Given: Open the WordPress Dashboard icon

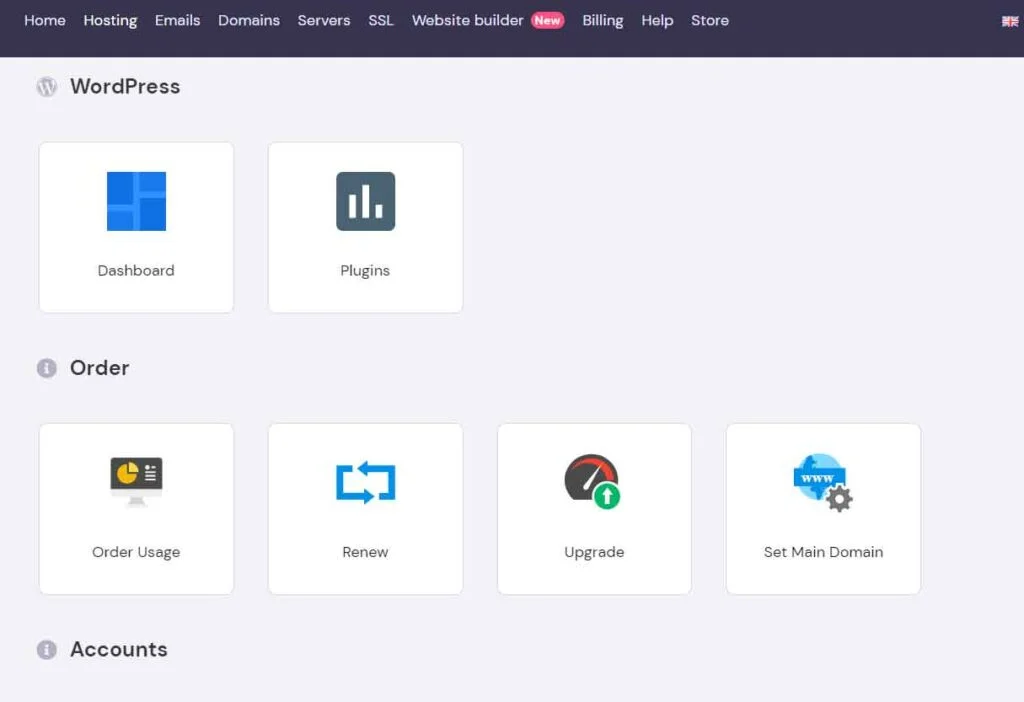Looking at the screenshot, I should (x=136, y=201).
